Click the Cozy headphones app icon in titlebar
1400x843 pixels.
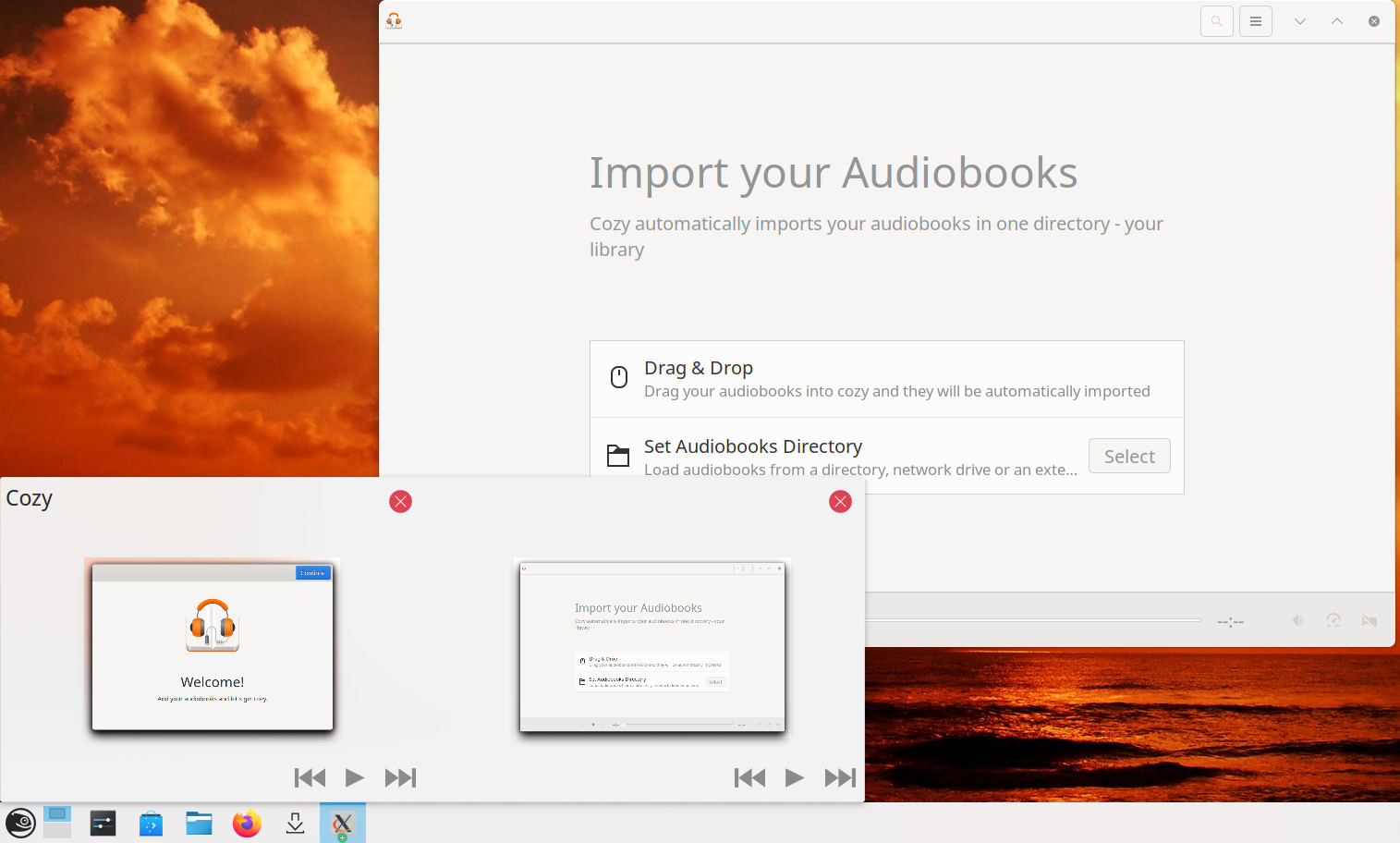395,20
